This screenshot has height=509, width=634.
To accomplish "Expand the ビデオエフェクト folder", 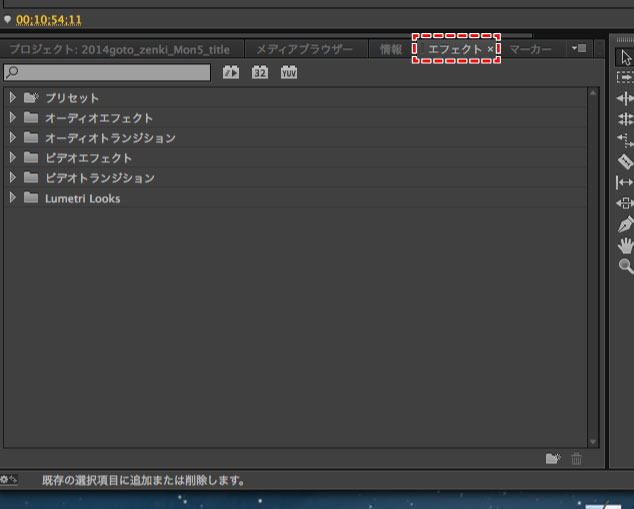I will (13, 157).
